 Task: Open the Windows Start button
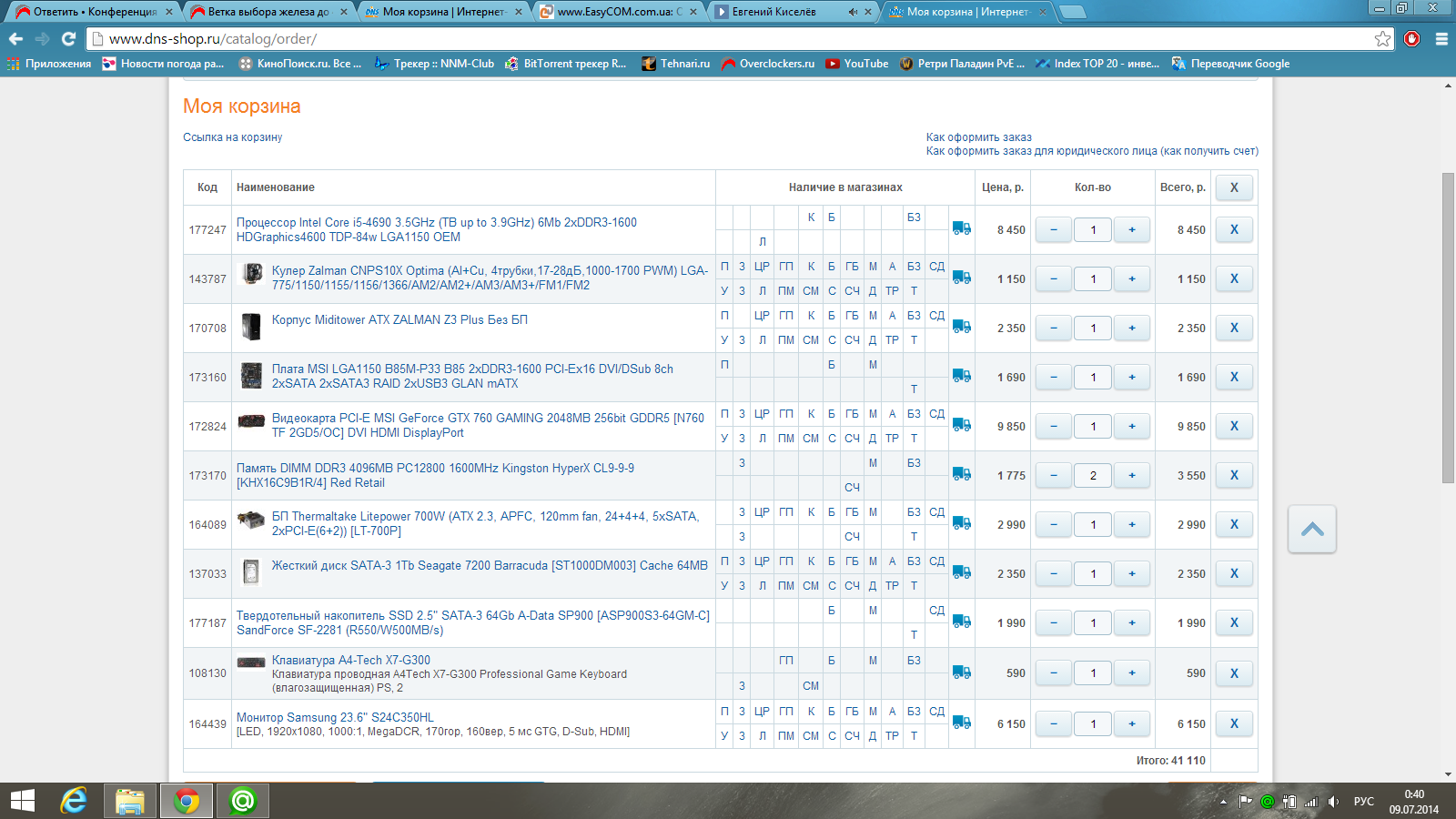22,801
